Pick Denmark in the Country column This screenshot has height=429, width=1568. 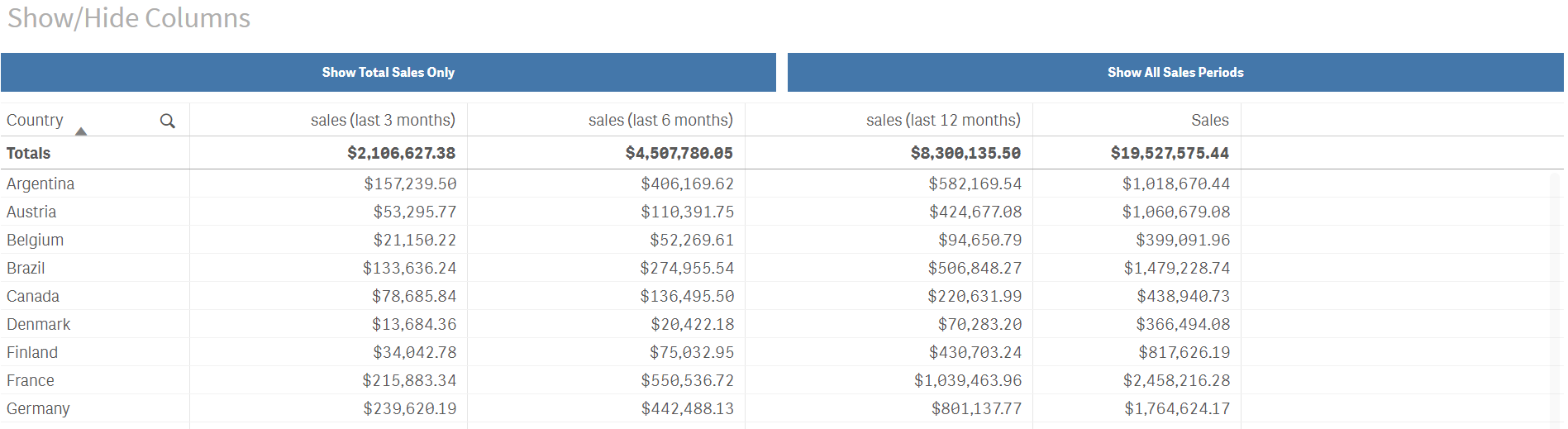(38, 325)
